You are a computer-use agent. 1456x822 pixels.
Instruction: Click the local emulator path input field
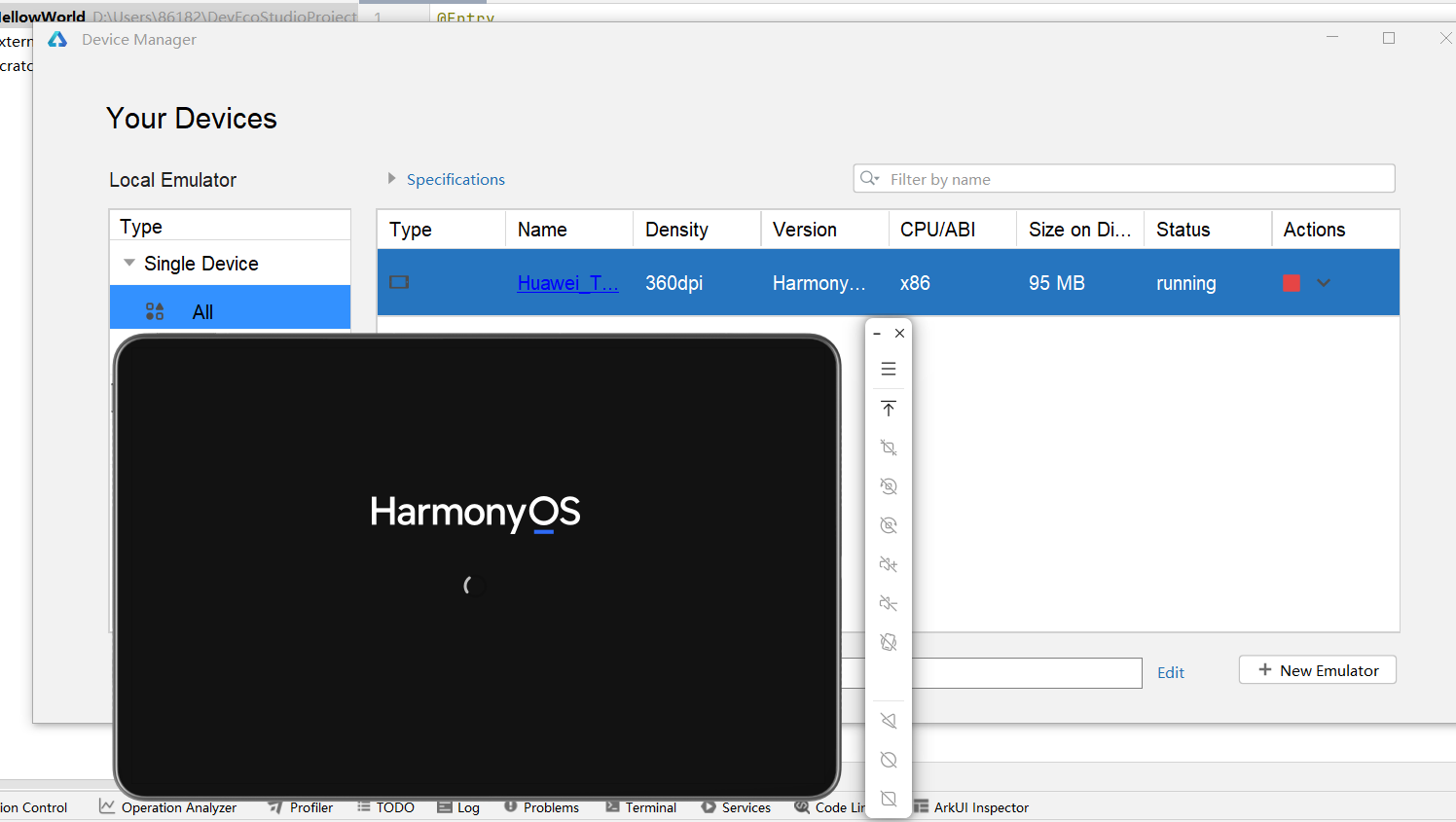(x=991, y=673)
